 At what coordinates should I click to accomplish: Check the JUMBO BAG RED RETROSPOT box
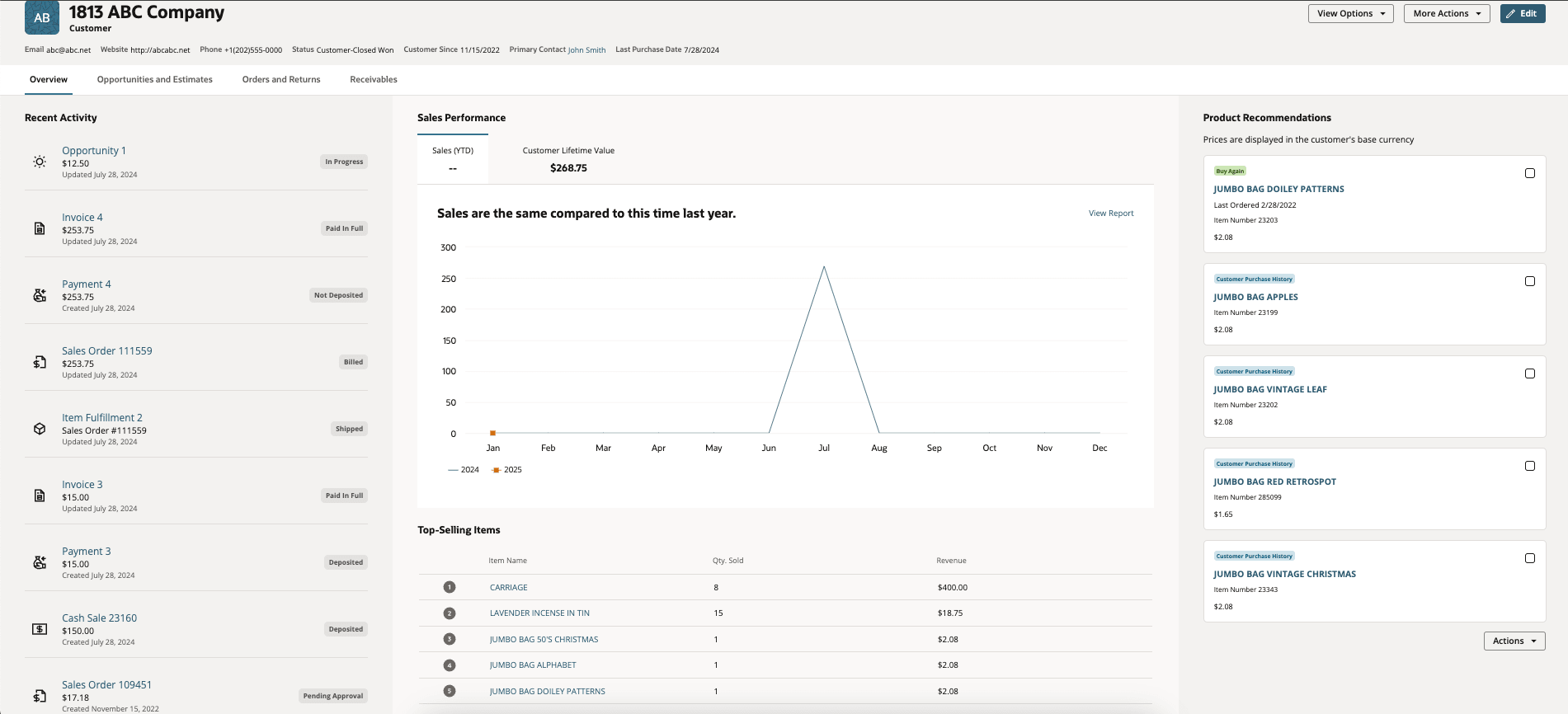[x=1530, y=466]
